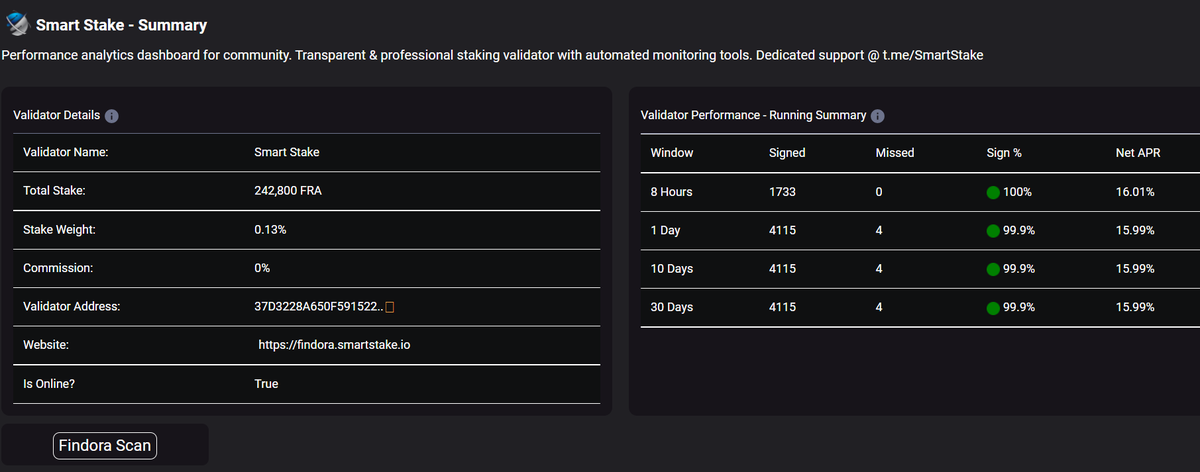Sort by the Missed column header
The image size is (1200, 472).
[x=895, y=153]
